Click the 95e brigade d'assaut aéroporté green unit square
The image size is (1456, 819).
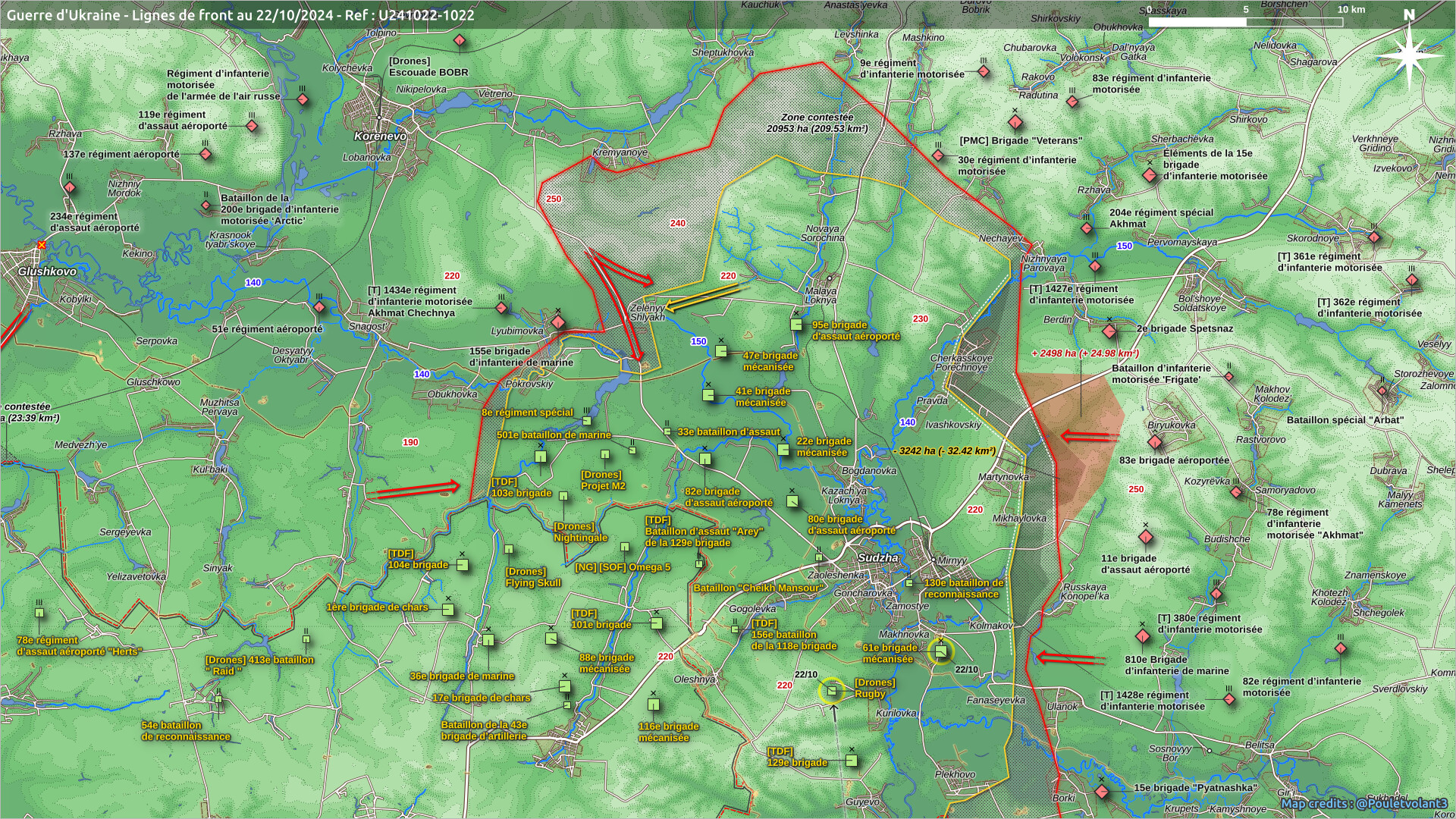click(796, 325)
